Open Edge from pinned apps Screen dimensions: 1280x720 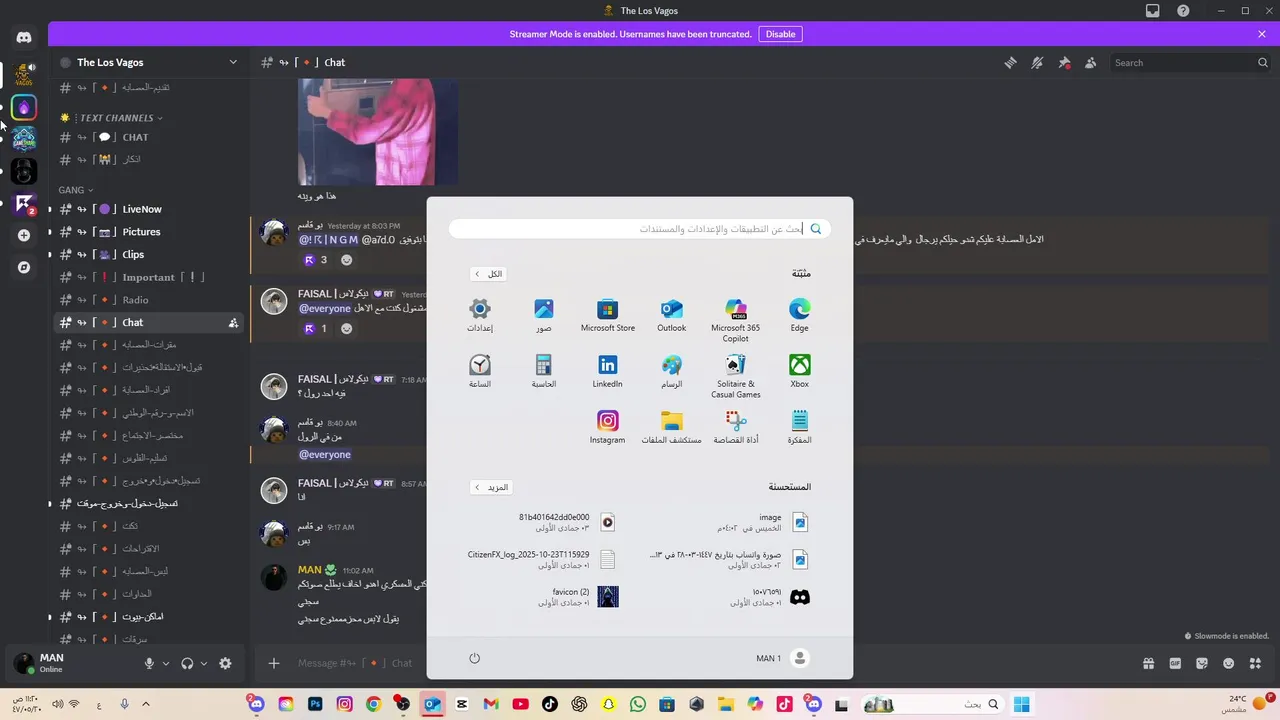coord(800,316)
